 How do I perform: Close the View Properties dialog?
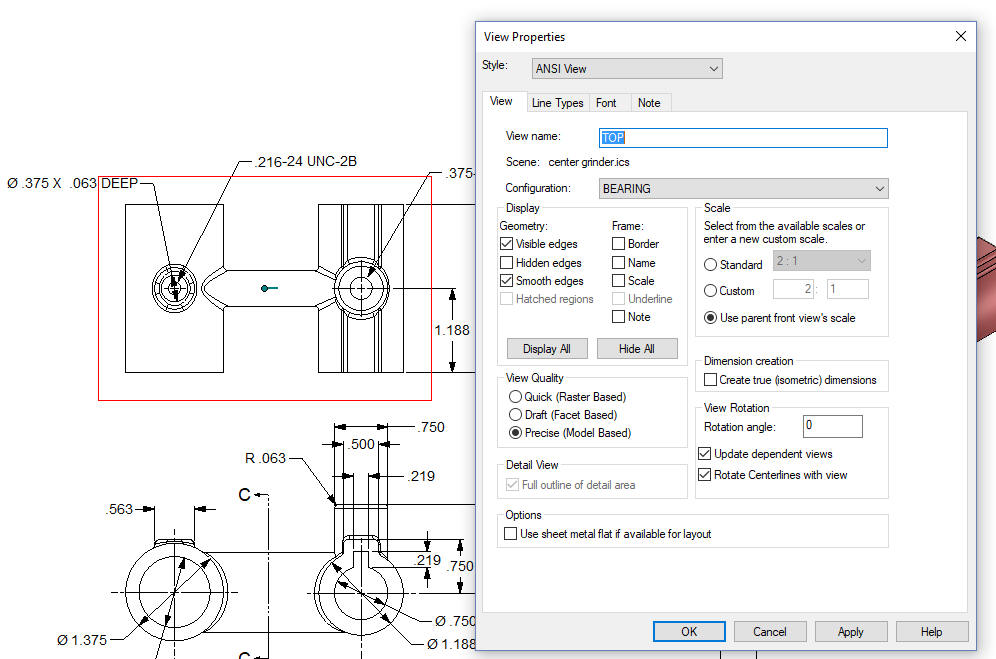[960, 36]
